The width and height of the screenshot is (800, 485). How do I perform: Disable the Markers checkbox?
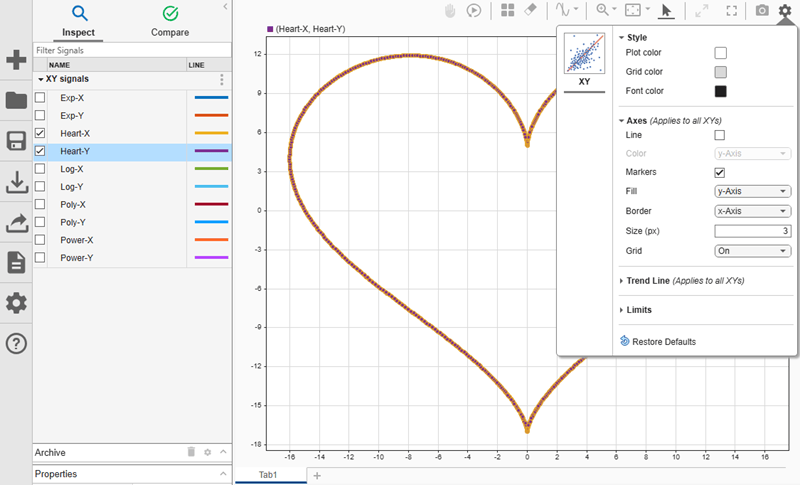[719, 172]
